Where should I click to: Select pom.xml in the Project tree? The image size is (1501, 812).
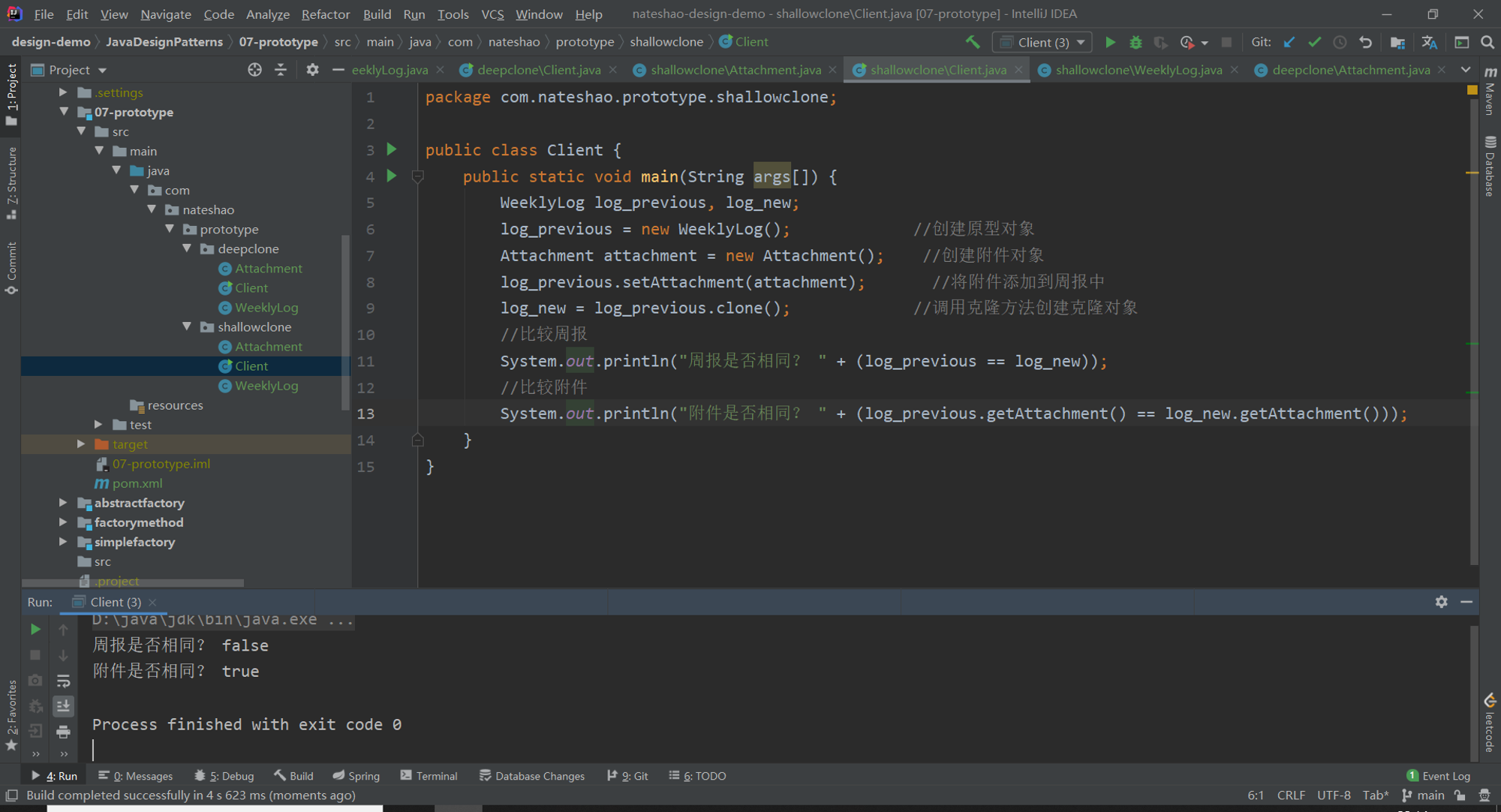(137, 483)
